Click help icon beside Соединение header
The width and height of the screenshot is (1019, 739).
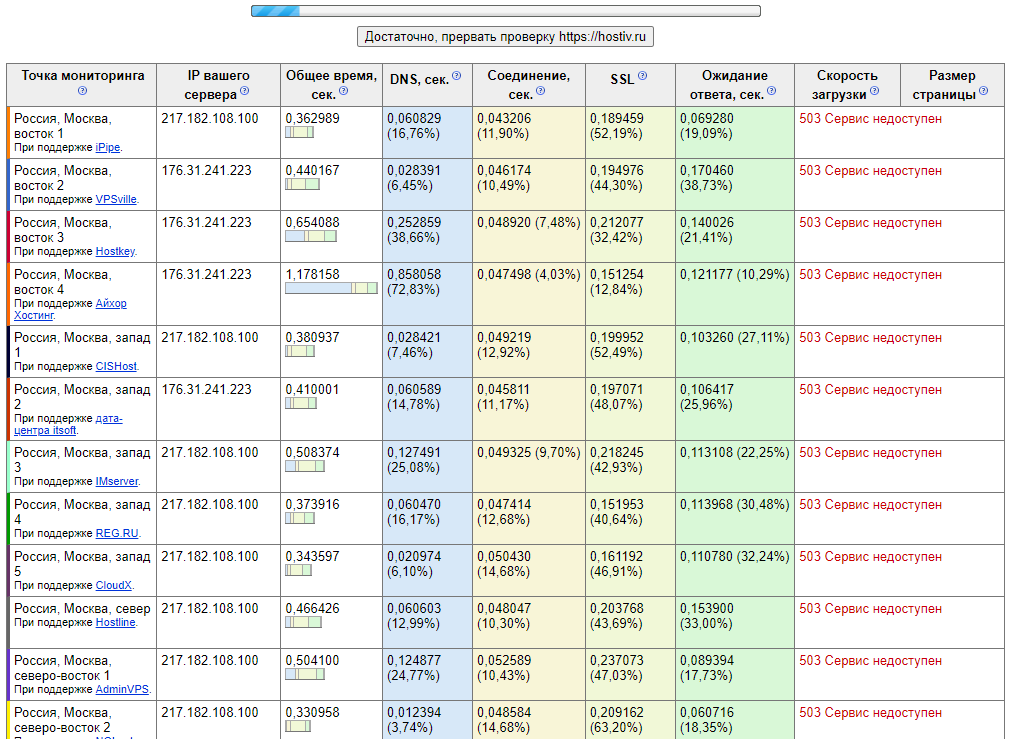point(541,91)
